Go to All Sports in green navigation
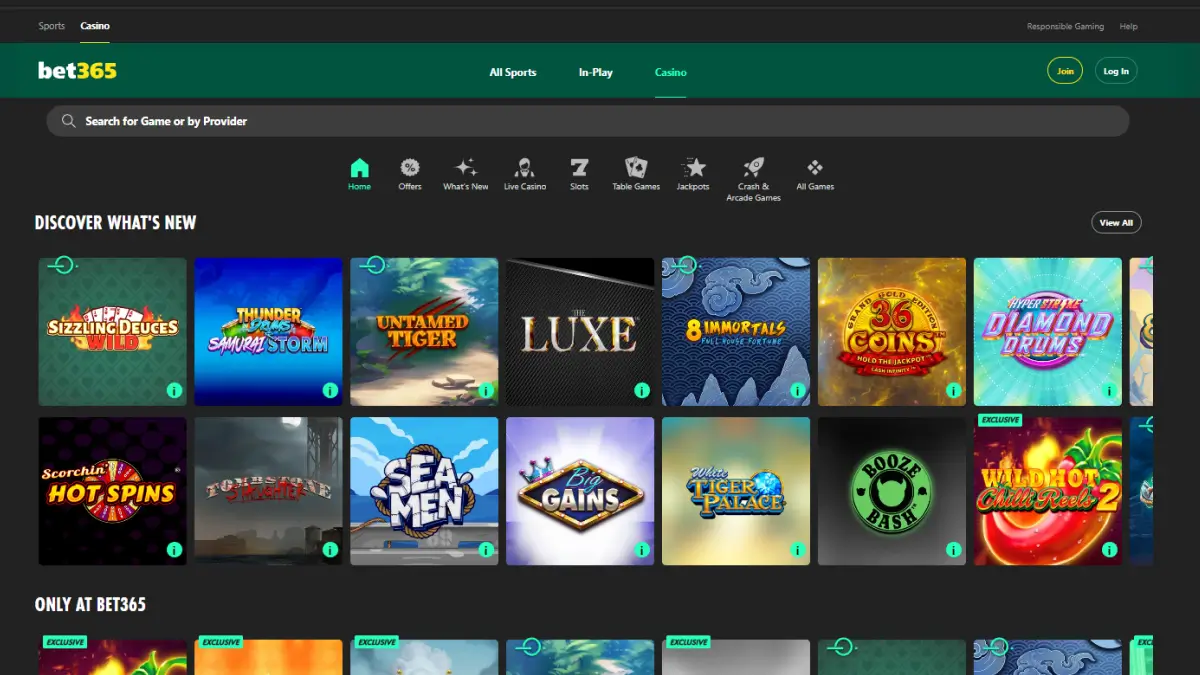1200x675 pixels. 513,72
